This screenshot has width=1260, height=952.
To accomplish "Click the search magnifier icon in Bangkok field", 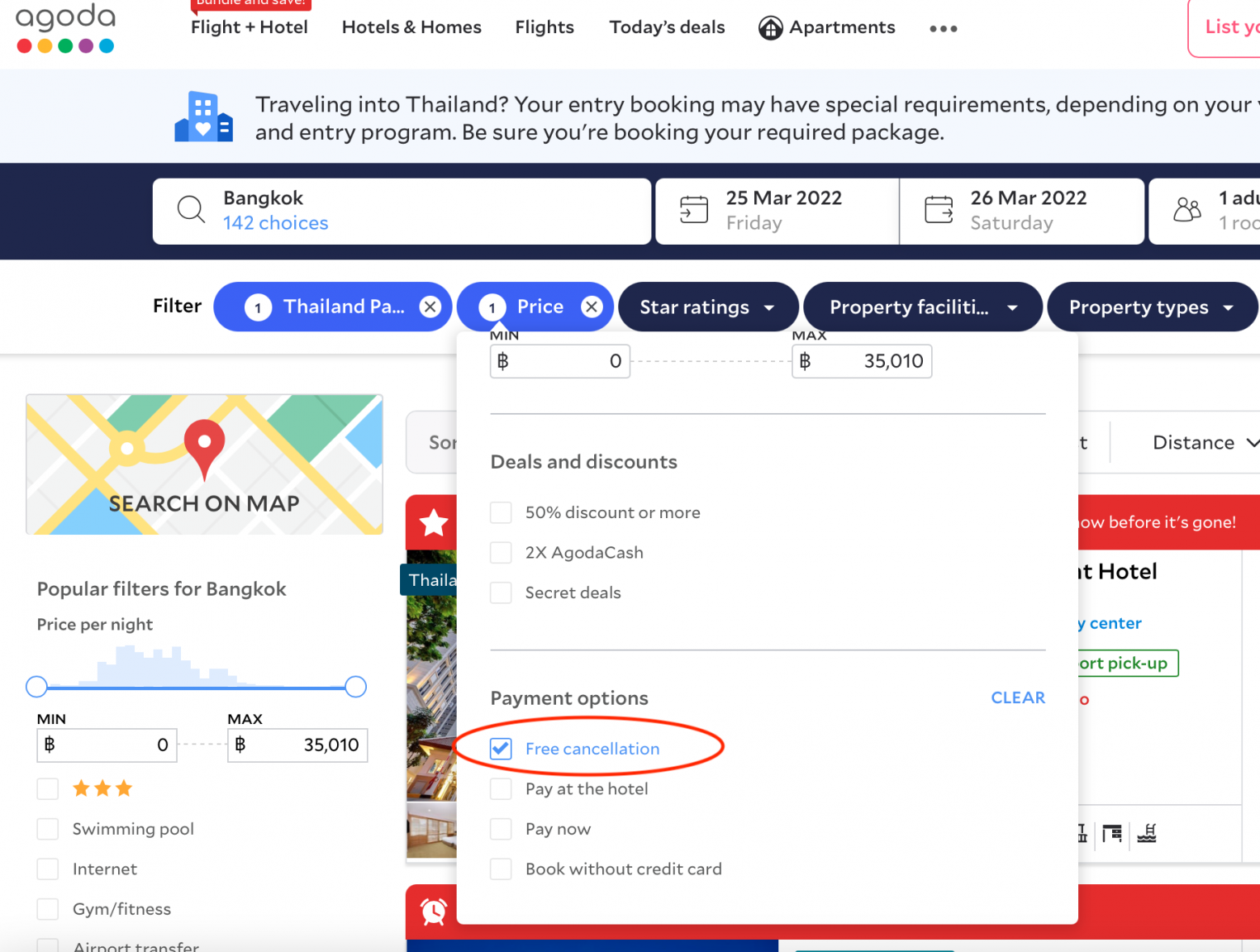I will (191, 209).
